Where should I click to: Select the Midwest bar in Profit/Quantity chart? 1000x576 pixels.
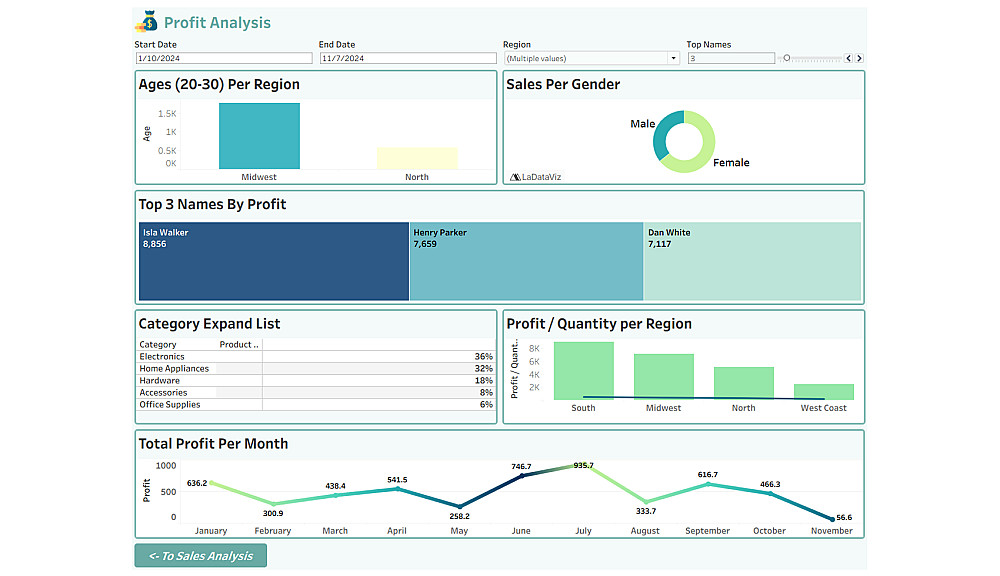pyautogui.click(x=664, y=377)
